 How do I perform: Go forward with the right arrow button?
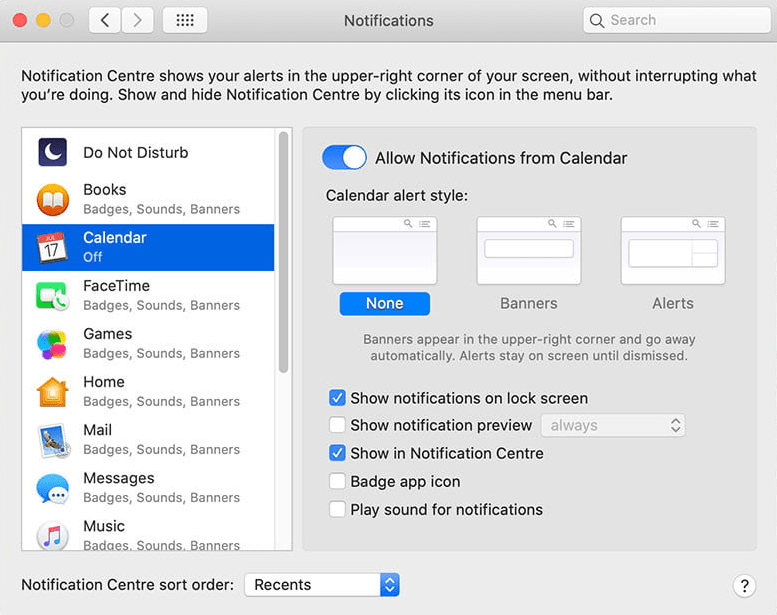click(137, 20)
